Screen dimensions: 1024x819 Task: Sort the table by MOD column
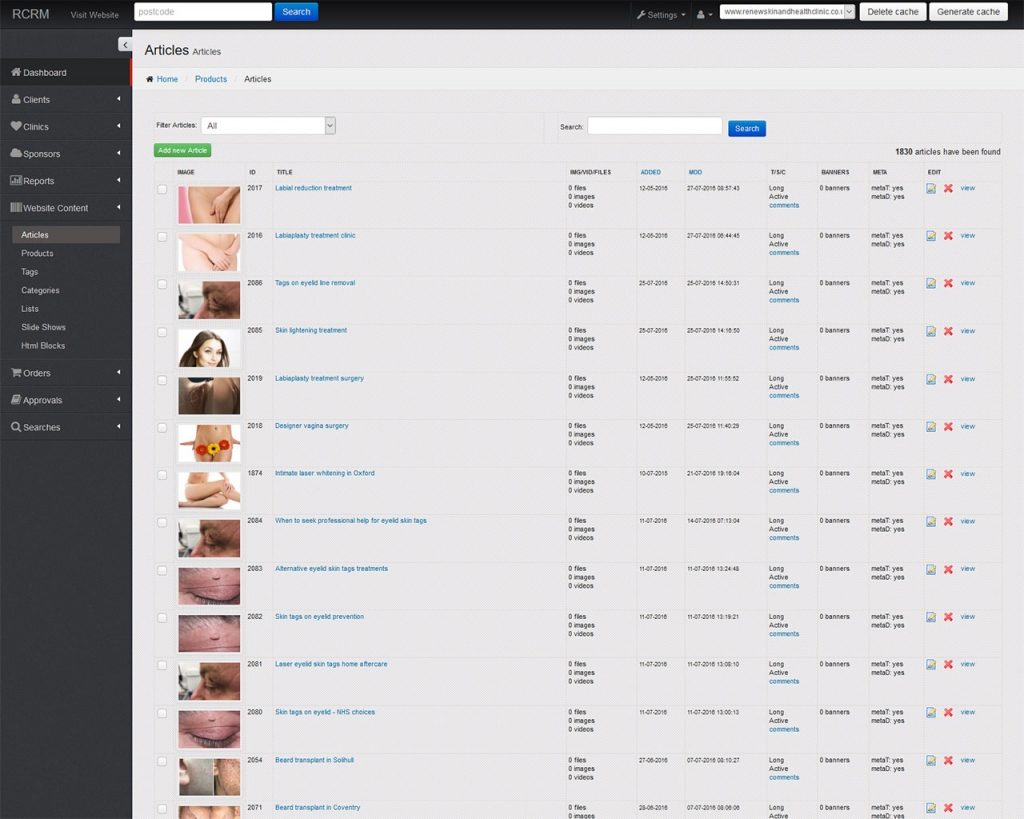click(x=695, y=172)
